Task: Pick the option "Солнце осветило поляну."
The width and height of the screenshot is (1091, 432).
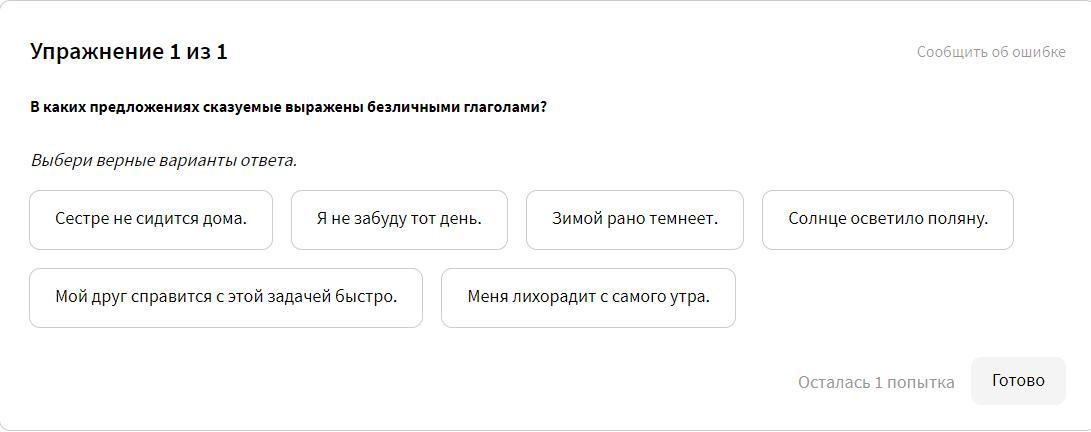Action: pyautogui.click(x=887, y=219)
